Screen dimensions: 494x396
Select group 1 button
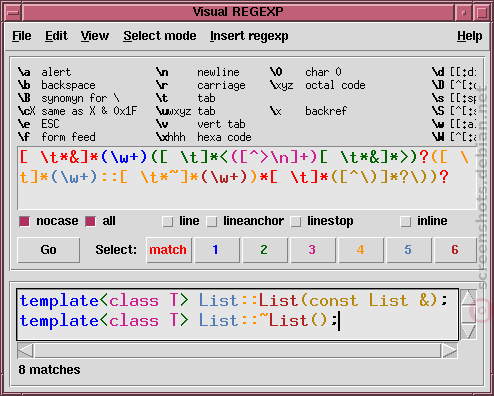point(217,250)
